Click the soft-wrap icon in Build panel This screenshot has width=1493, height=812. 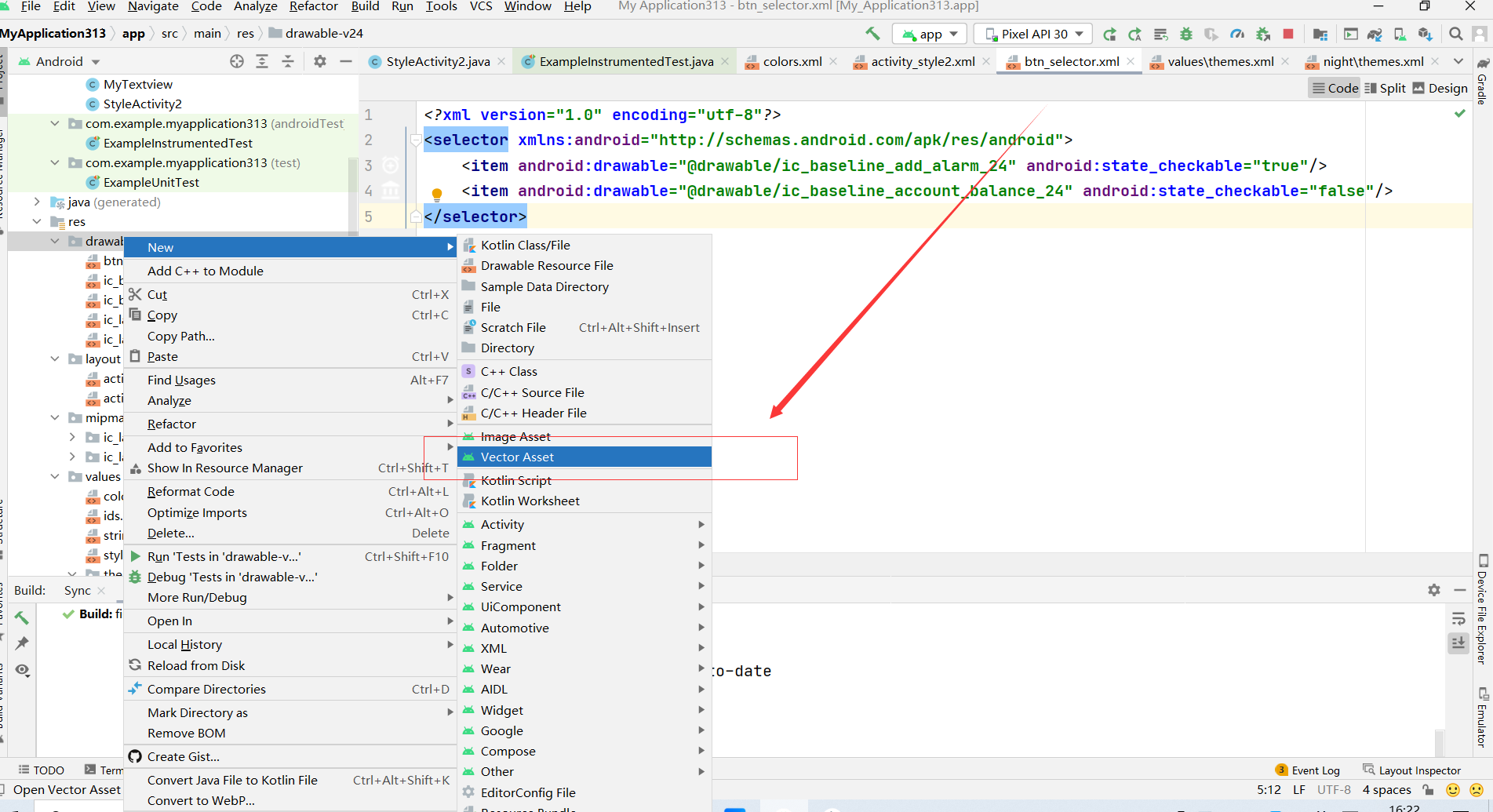[x=1458, y=618]
